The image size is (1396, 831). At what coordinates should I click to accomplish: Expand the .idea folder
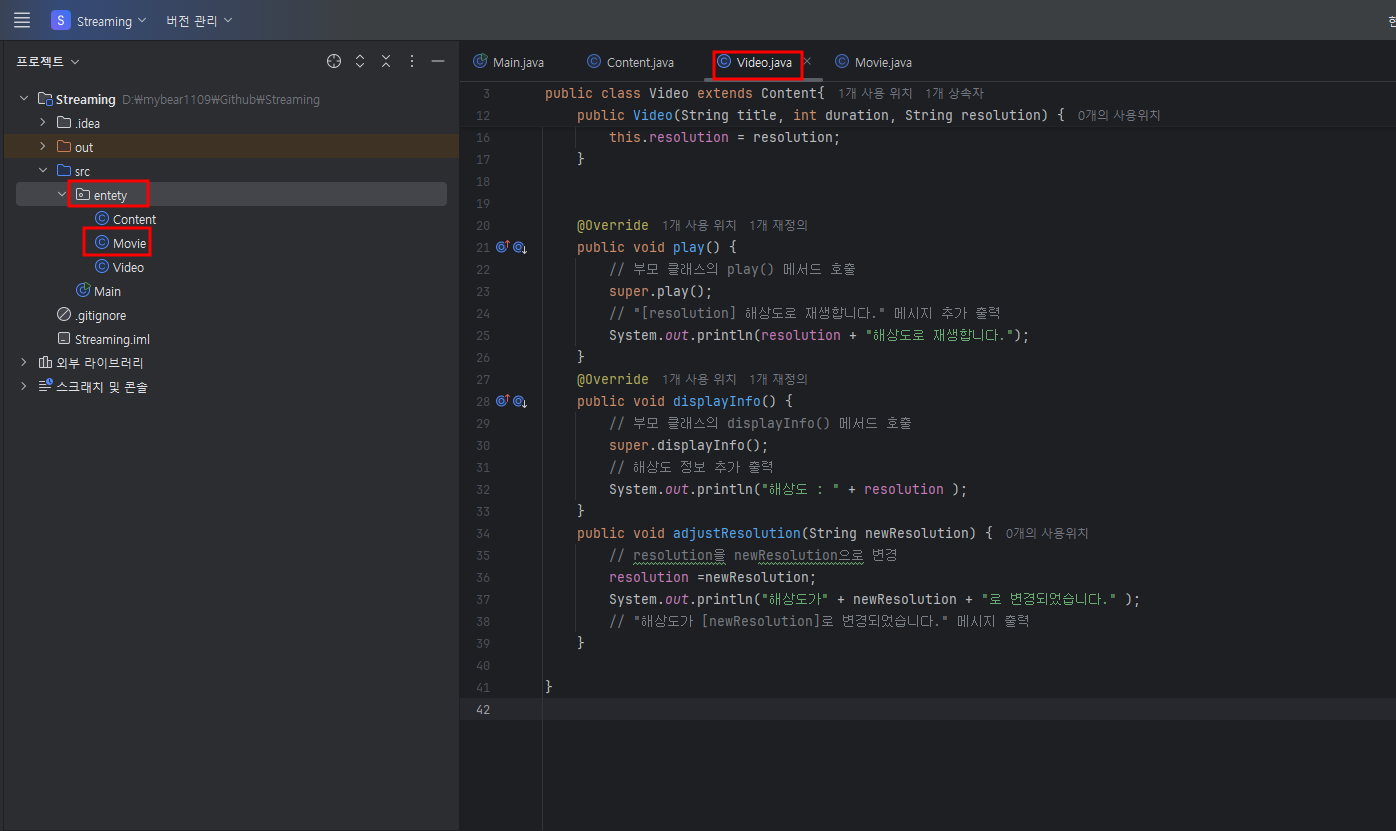coord(43,123)
